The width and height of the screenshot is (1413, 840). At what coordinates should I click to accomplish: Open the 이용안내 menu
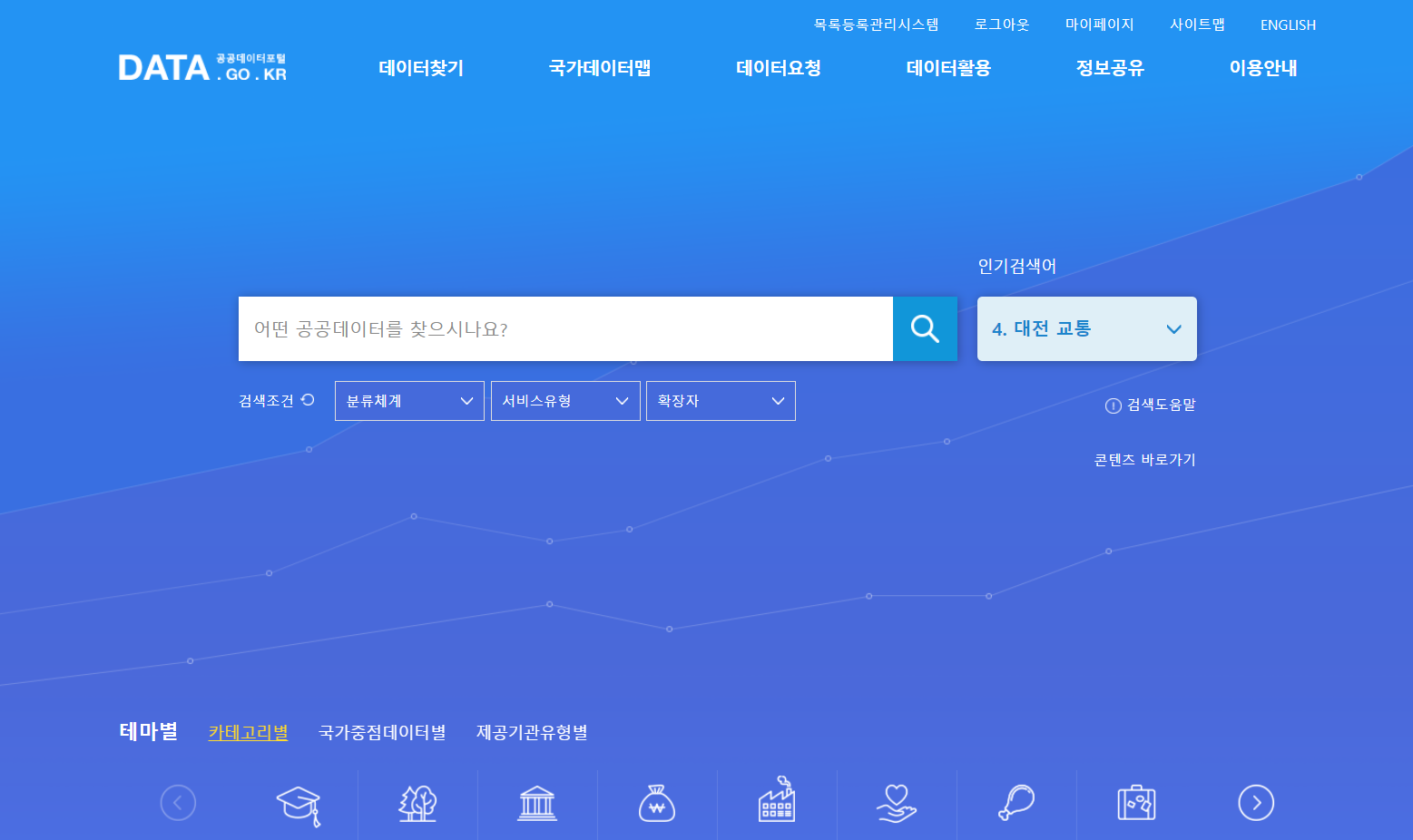(1263, 68)
